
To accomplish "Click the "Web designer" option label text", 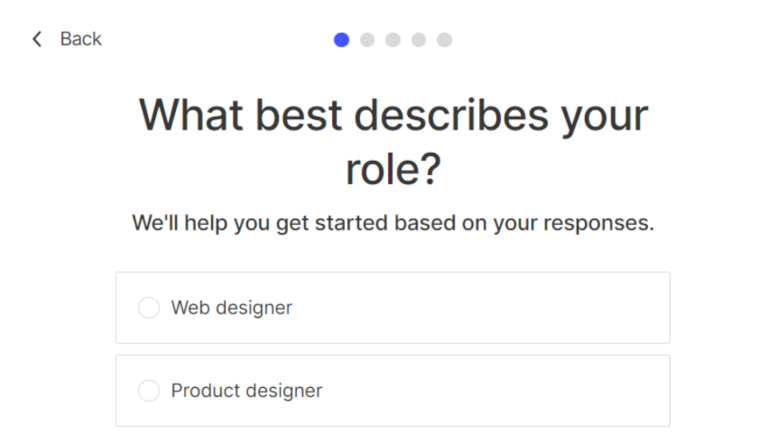I will point(231,308).
